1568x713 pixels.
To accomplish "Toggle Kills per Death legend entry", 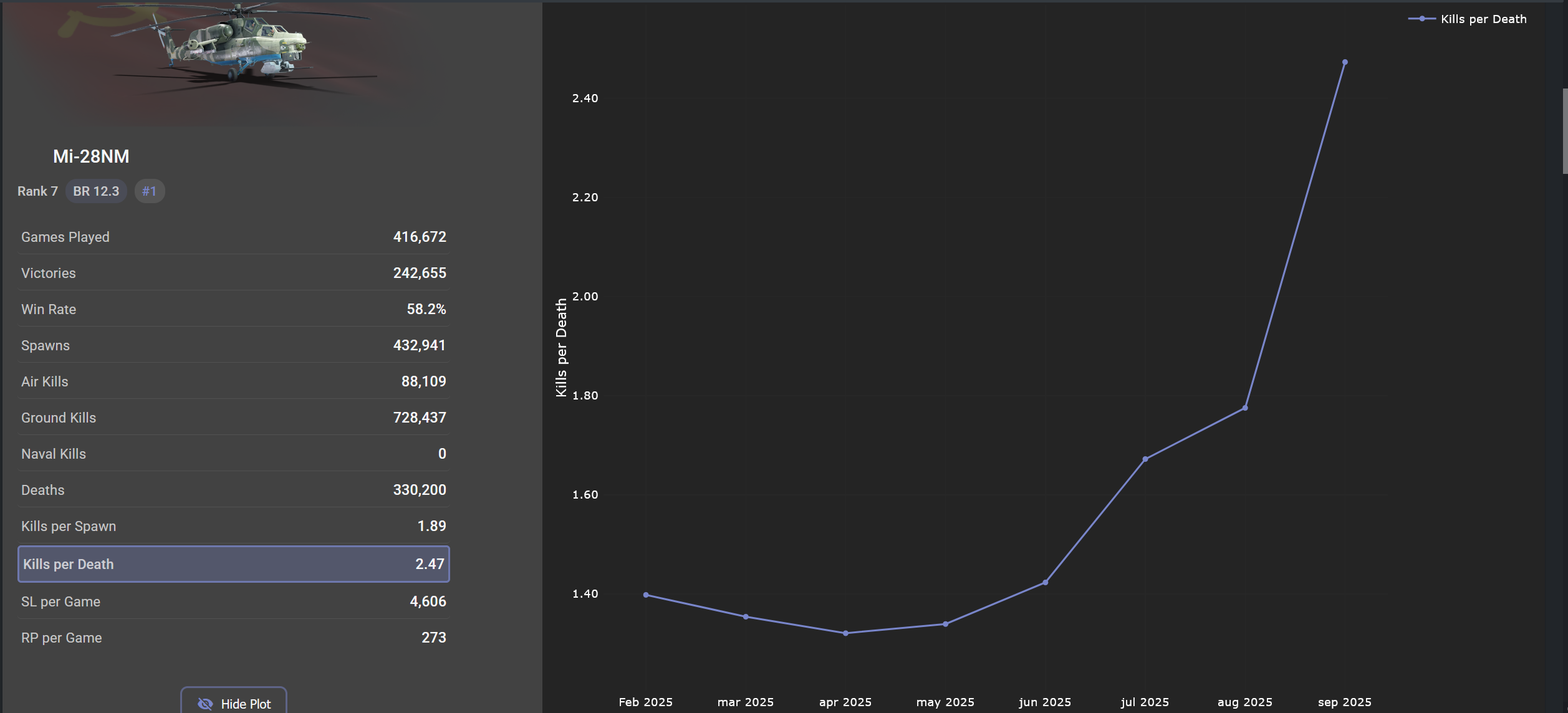I will pos(1483,19).
